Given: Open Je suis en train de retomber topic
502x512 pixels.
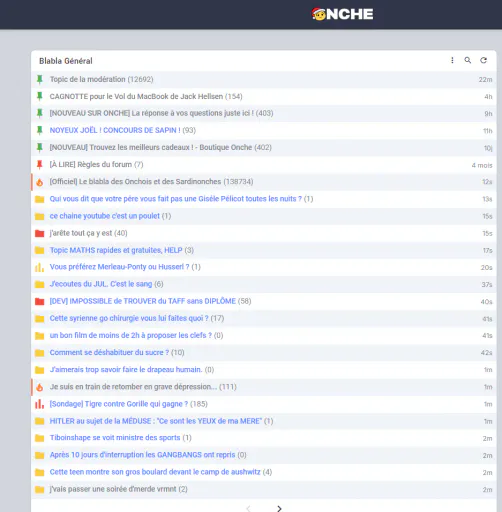Looking at the screenshot, I should [x=133, y=387].
